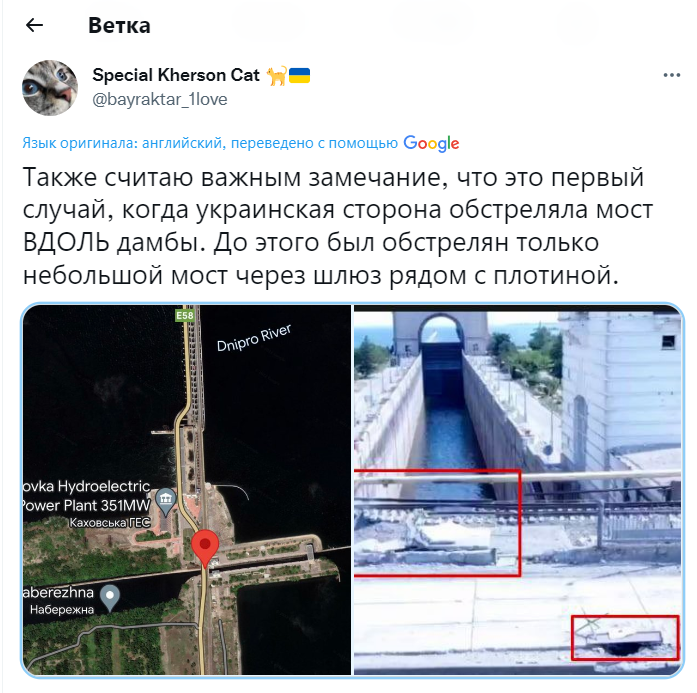Go back using the left arrow
The image size is (697, 693).
click(34, 25)
